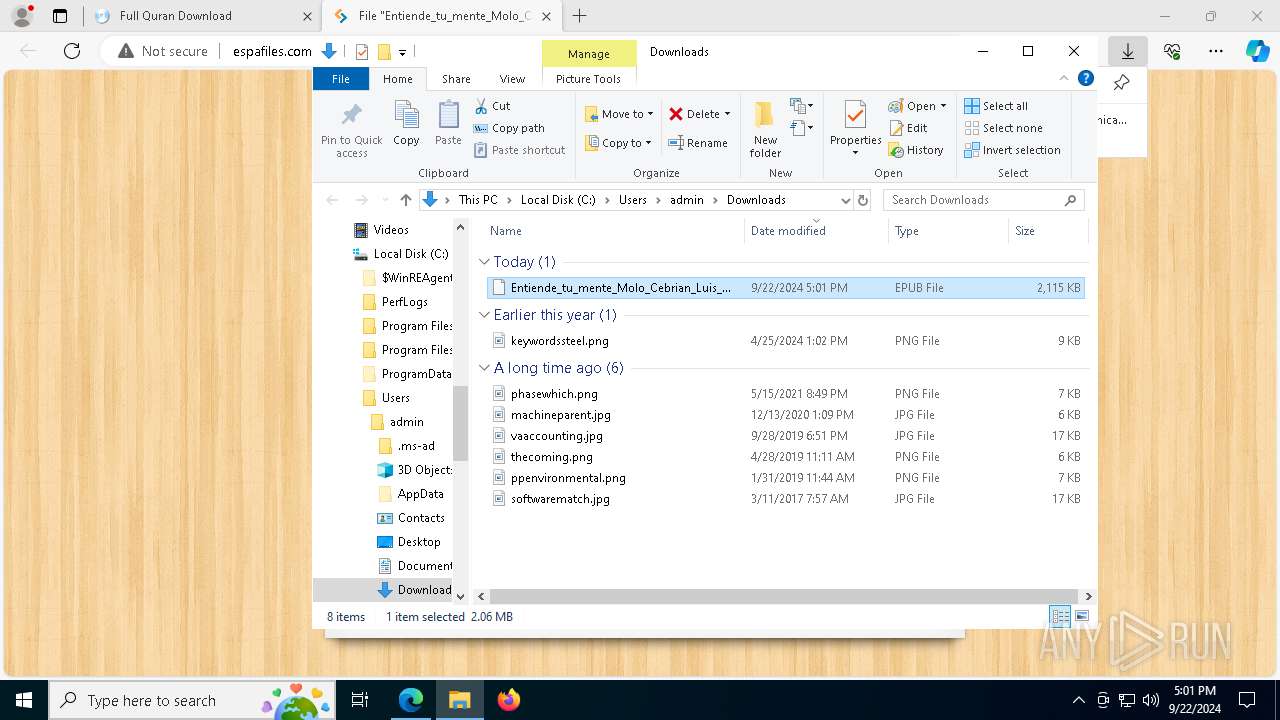Select the Entiende_tu_mente EPUB file
This screenshot has width=1280, height=720.
pos(785,287)
